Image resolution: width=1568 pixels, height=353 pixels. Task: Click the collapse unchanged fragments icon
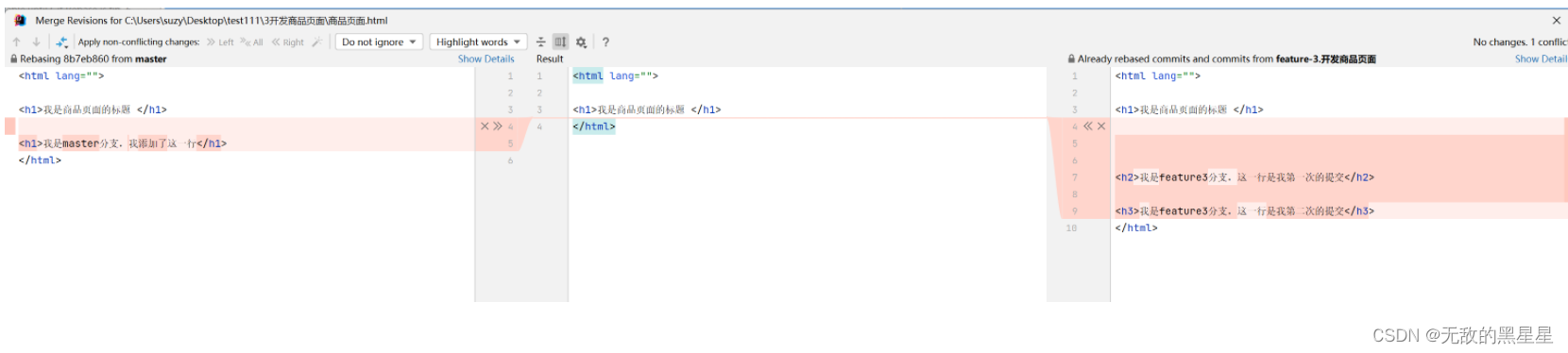click(540, 42)
